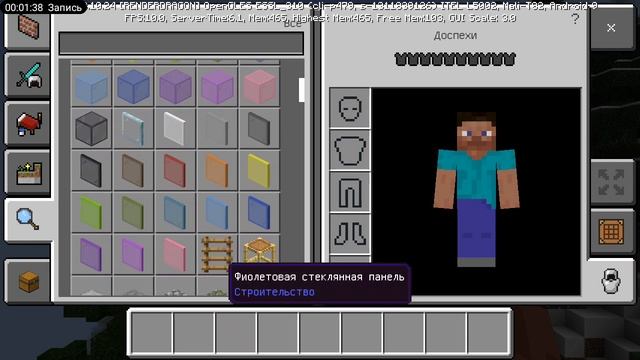640x360 pixels.
Task: Click the boots armor slot
Action: click(x=350, y=234)
